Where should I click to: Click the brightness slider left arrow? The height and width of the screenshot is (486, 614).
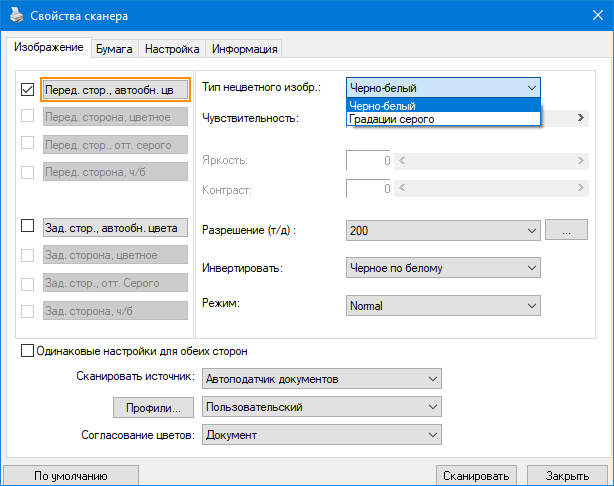click(x=401, y=159)
